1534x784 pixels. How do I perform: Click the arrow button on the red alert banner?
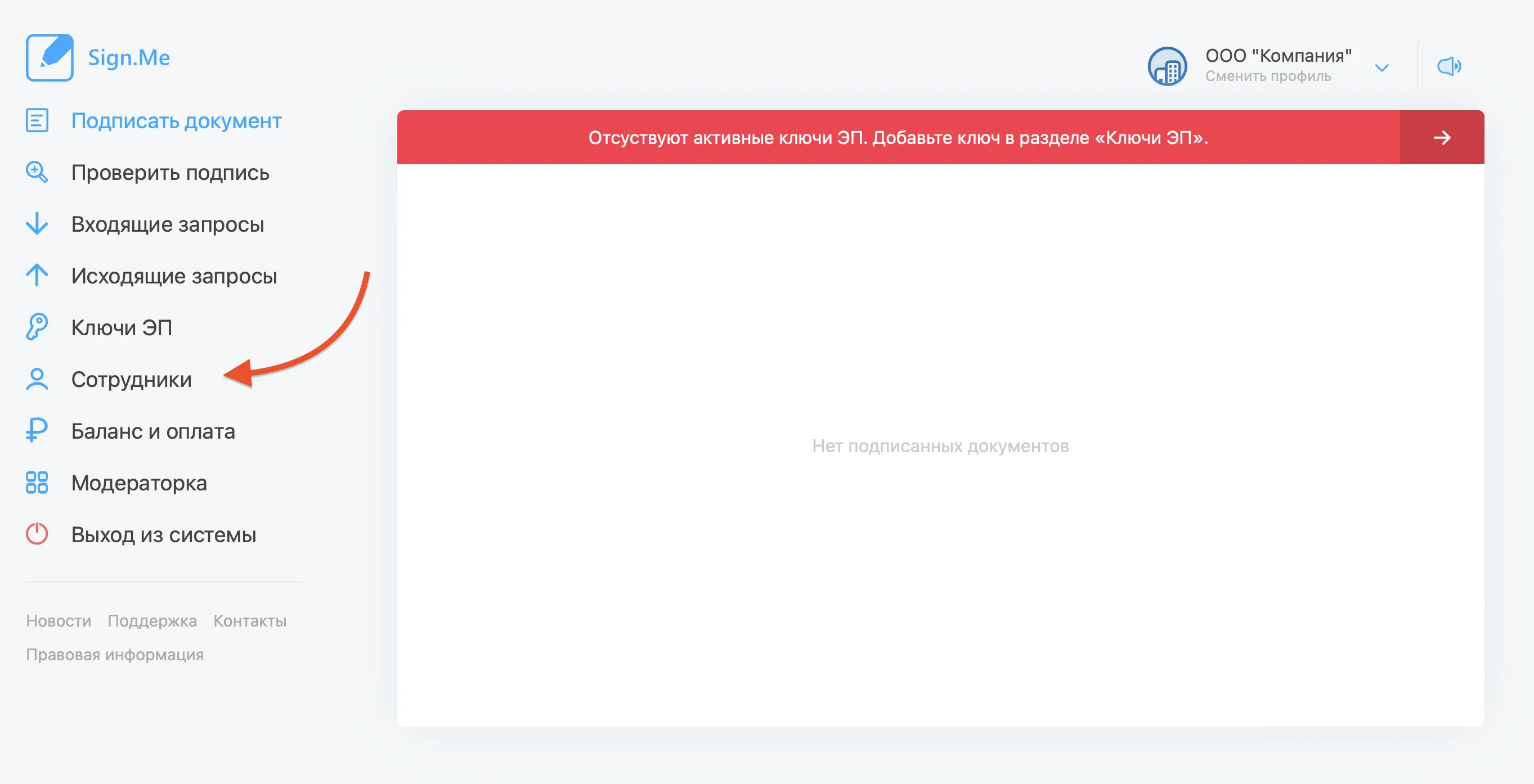(1442, 138)
